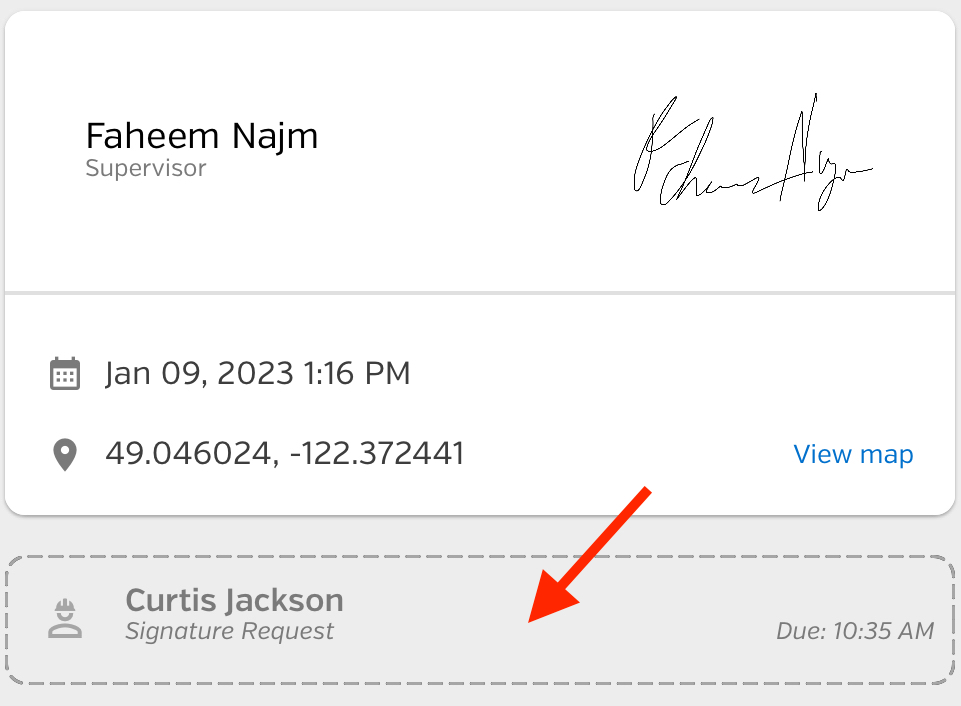Click the dashed border of the request card
This screenshot has height=706, width=961.
tap(480, 556)
